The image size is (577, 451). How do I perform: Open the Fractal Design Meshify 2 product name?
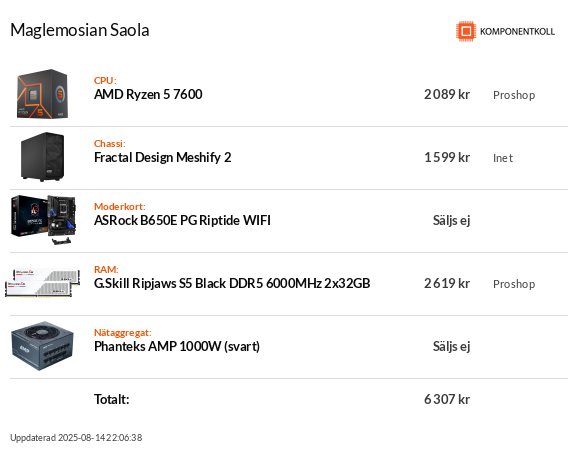pyautogui.click(x=163, y=157)
